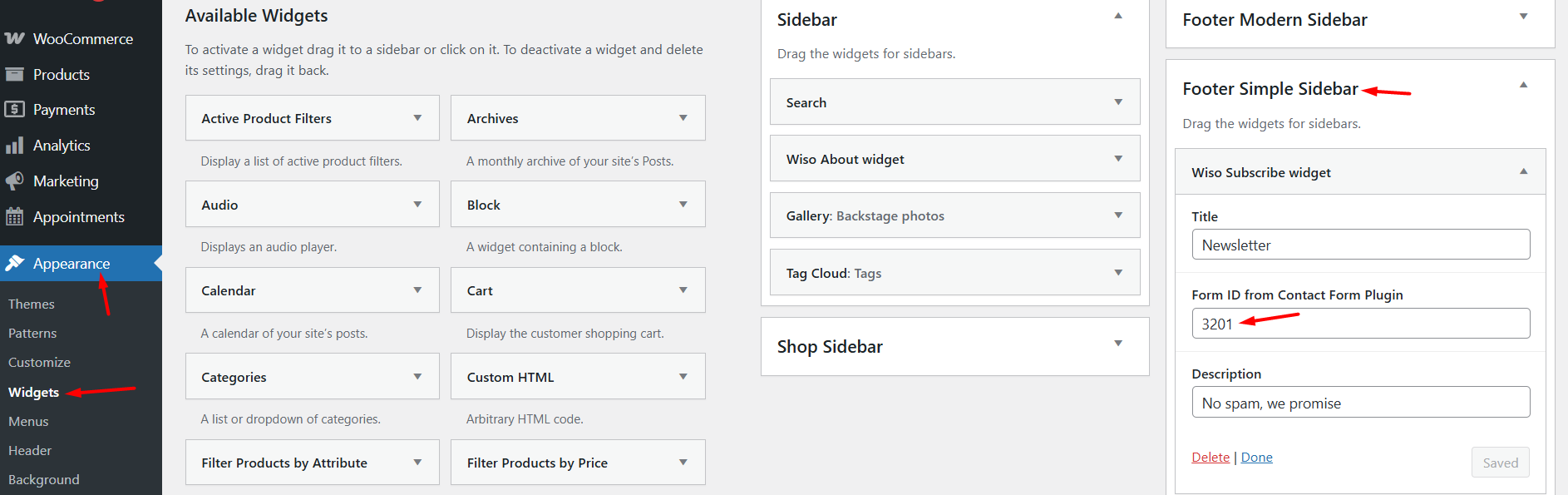Click the Appointments calendar icon
The image size is (1568, 495).
(x=14, y=217)
